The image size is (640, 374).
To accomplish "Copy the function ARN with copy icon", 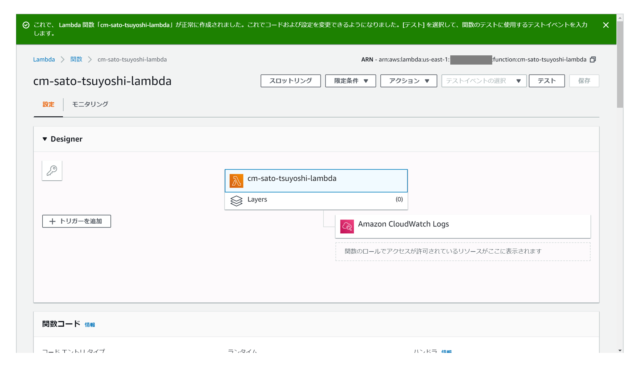I will point(593,60).
